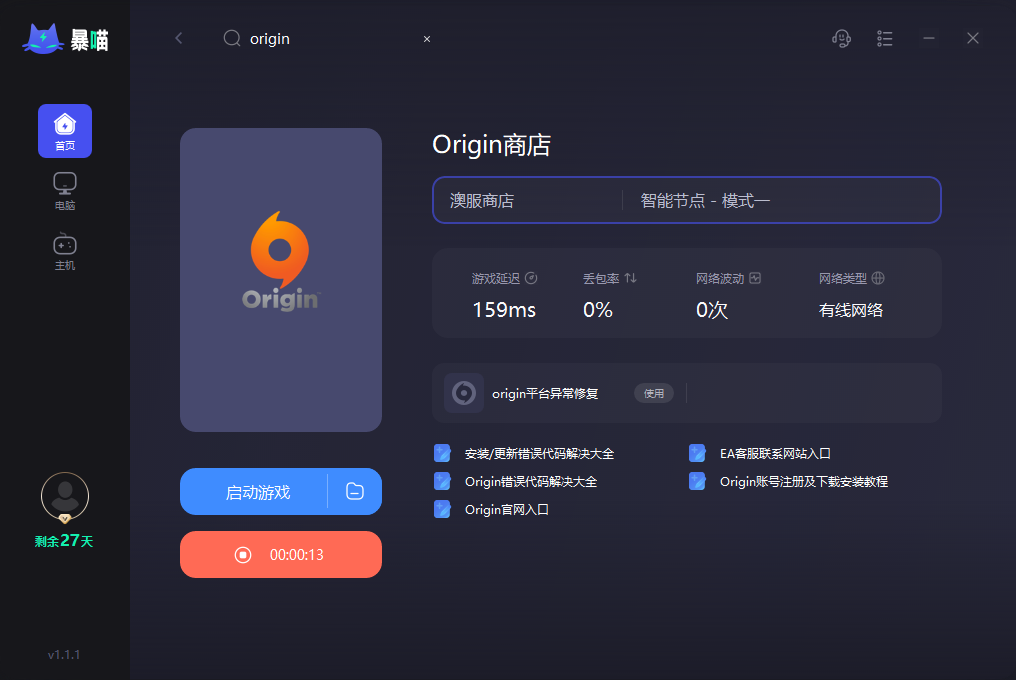Open game folder icon beside 启动游戏
The width and height of the screenshot is (1016, 680).
pos(355,491)
